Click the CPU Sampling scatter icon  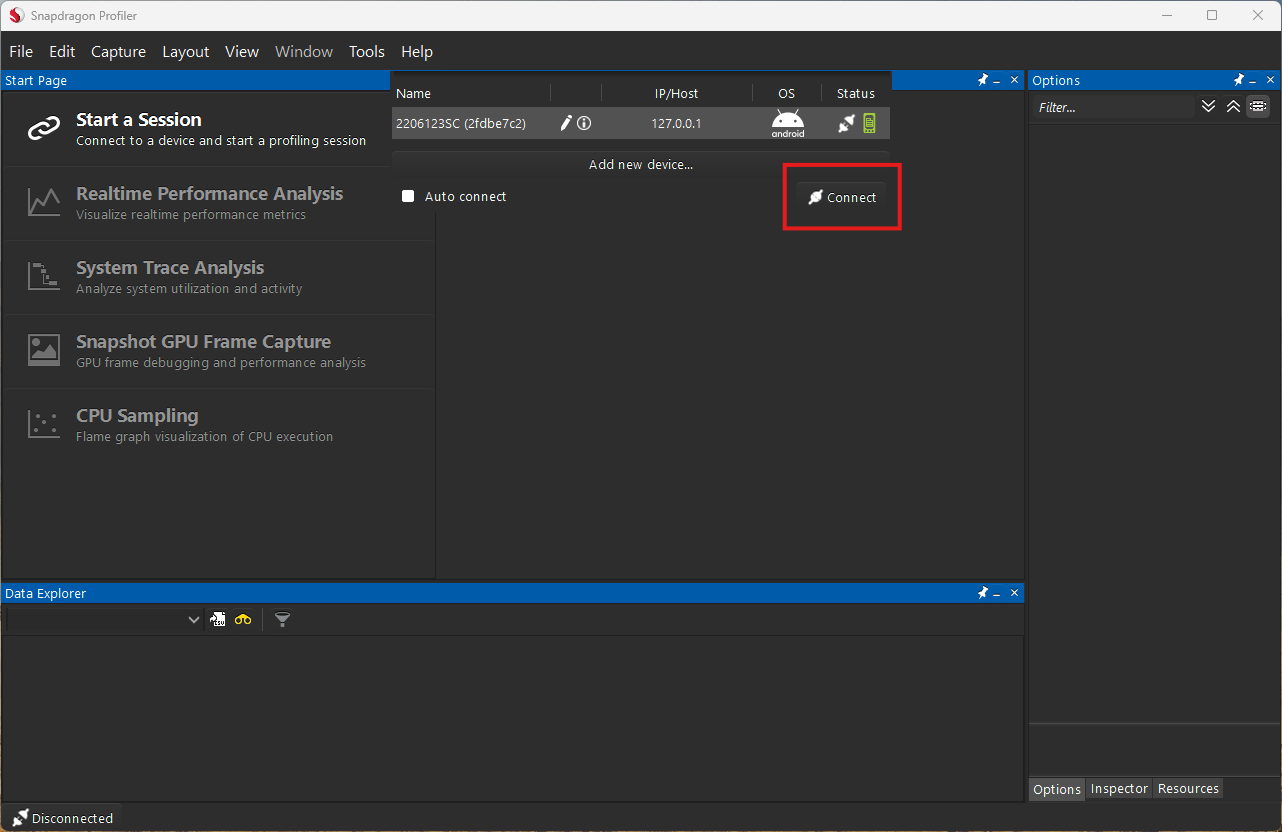[43, 425]
